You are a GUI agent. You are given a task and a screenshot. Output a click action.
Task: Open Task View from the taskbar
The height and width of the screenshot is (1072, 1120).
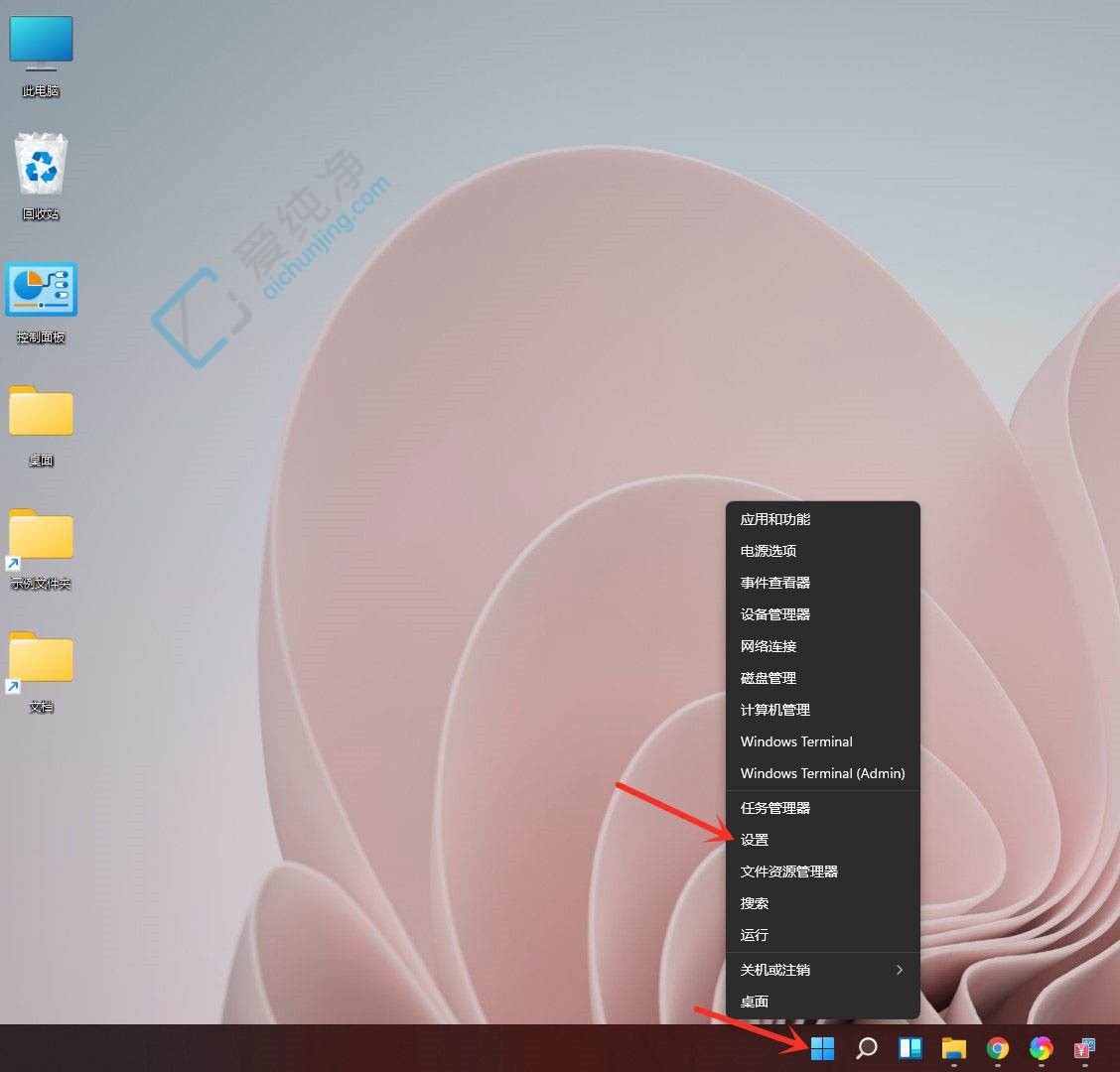(x=910, y=1048)
